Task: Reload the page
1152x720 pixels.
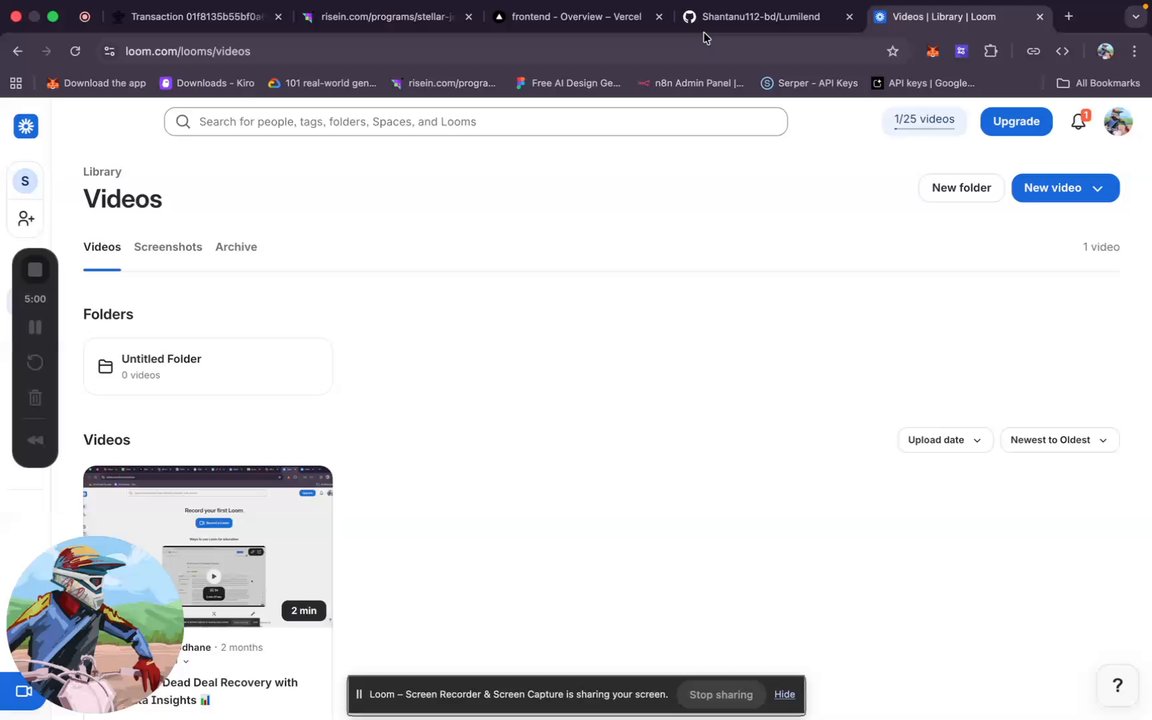Action: click(75, 51)
